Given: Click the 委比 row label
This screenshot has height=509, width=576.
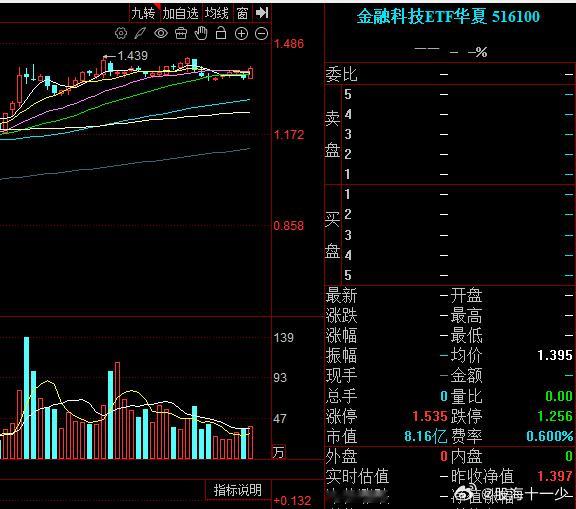Looking at the screenshot, I should (341, 74).
